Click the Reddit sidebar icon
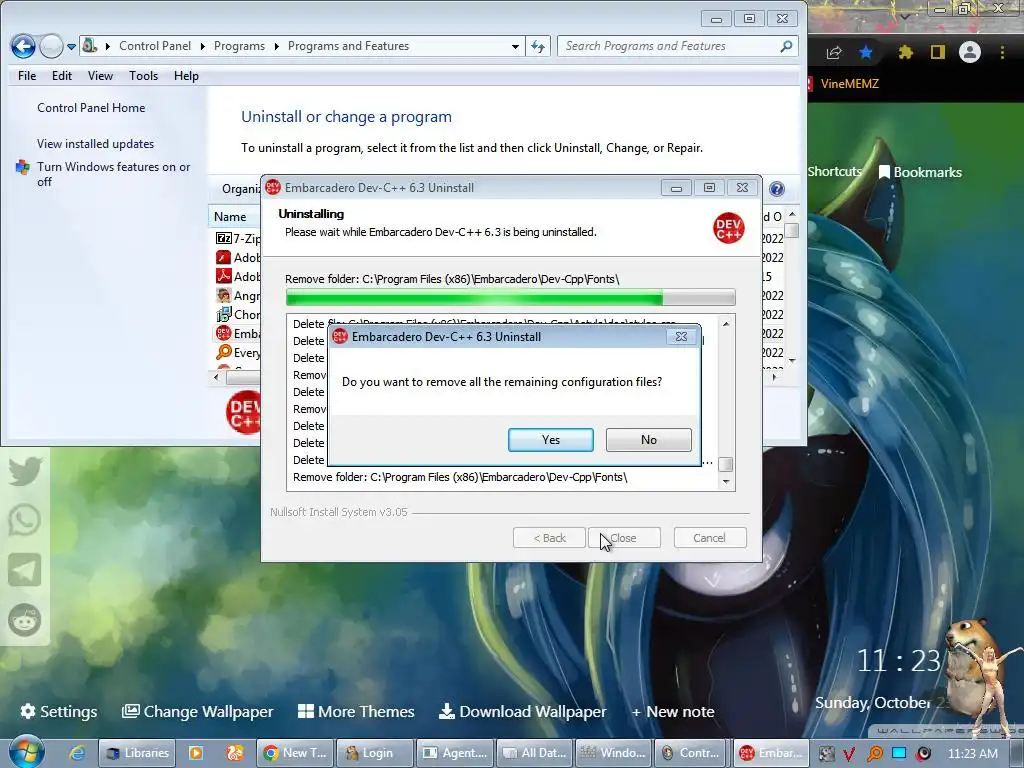This screenshot has width=1024, height=768. click(25, 620)
